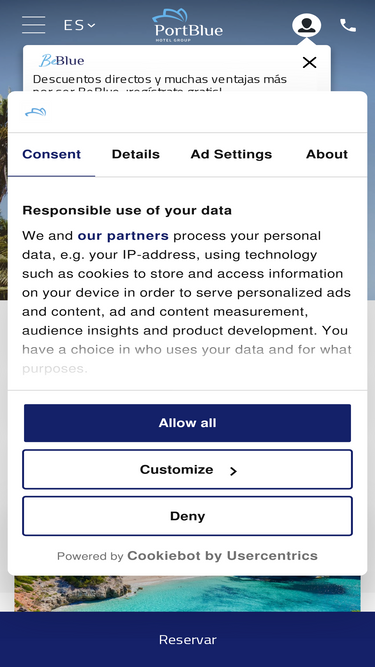375x667 pixels.
Task: Switch to the Details tab
Action: pyautogui.click(x=136, y=154)
